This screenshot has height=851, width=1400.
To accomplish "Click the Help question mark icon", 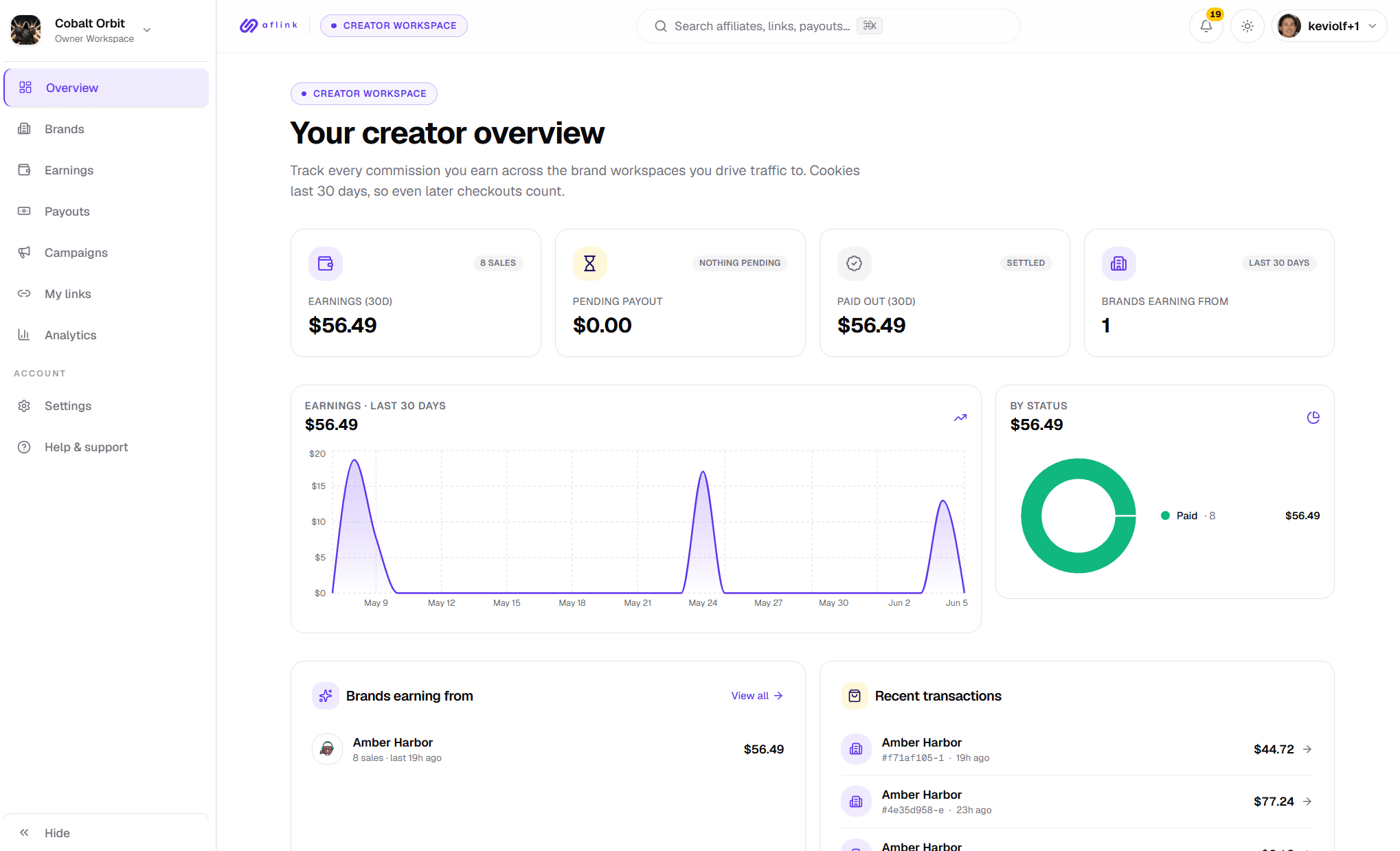I will [24, 447].
